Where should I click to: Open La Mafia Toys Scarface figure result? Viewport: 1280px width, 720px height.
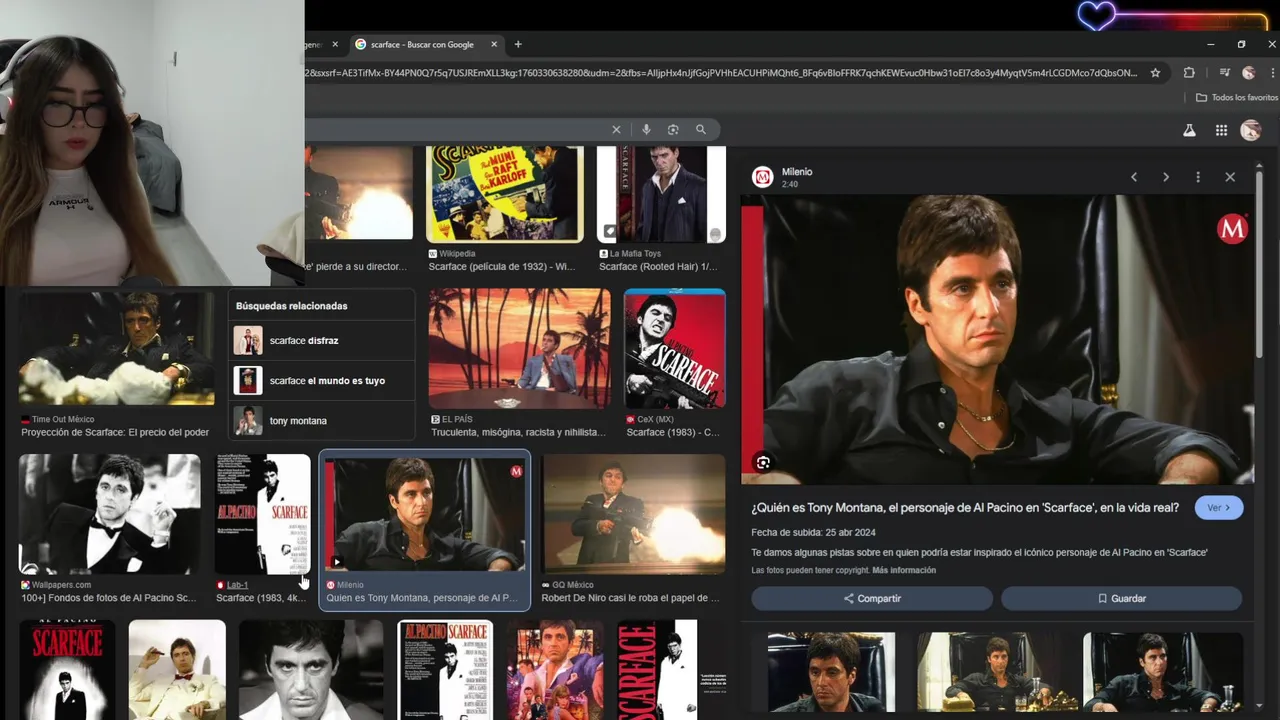pos(661,194)
